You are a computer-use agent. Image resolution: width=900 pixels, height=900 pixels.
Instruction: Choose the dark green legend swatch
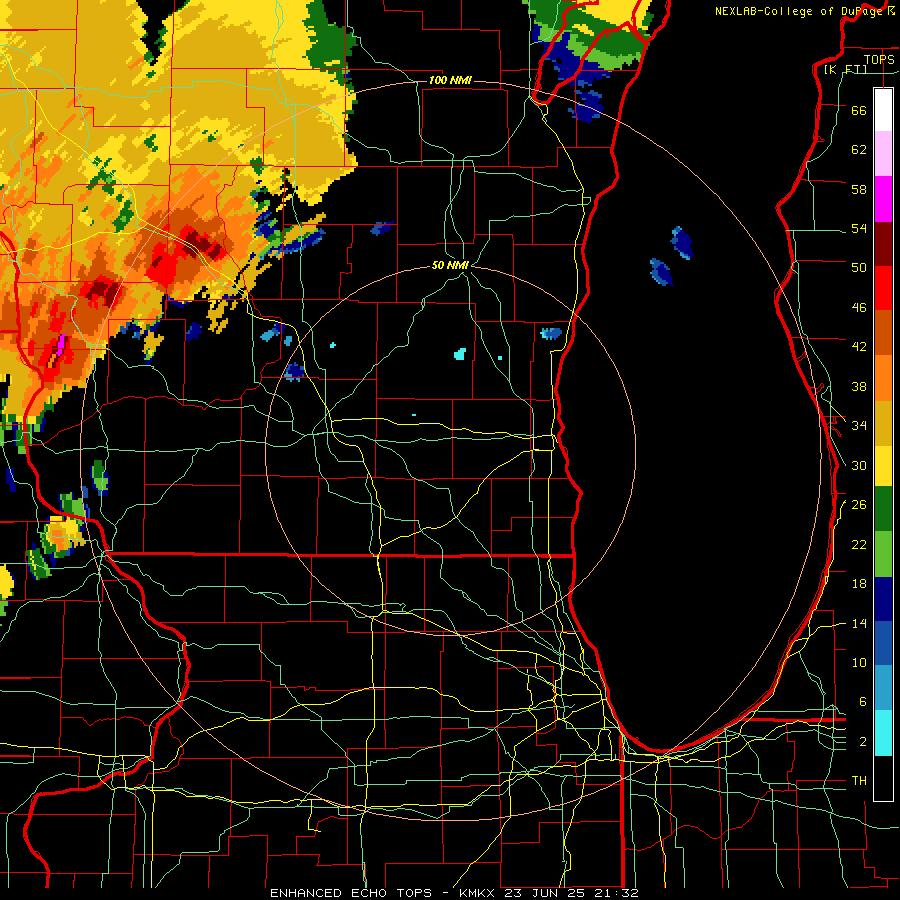point(883,509)
